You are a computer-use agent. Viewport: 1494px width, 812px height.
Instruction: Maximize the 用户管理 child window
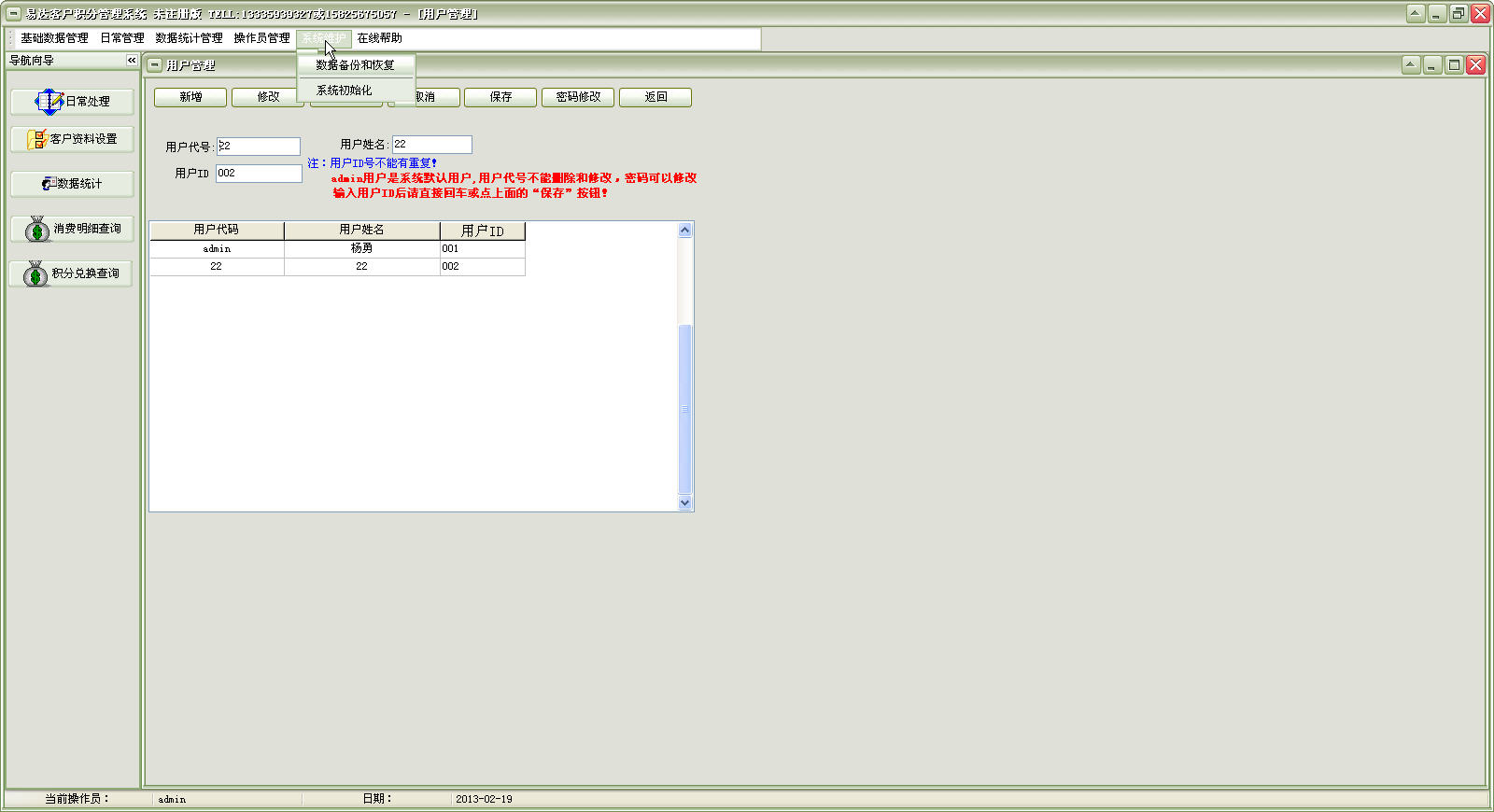click(x=1454, y=64)
